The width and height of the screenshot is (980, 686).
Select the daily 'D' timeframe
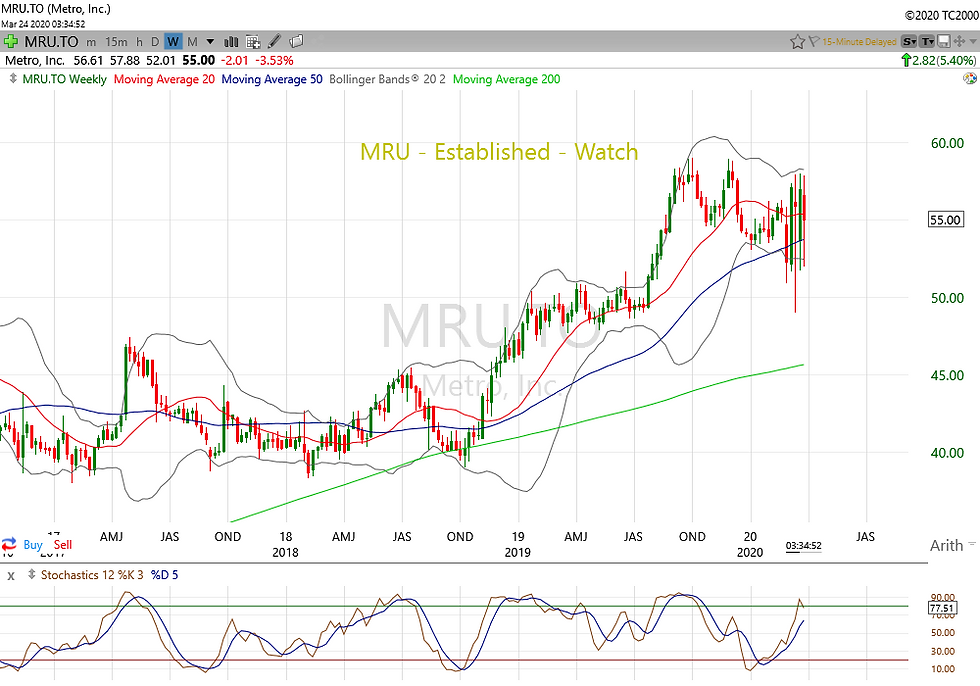click(x=155, y=42)
